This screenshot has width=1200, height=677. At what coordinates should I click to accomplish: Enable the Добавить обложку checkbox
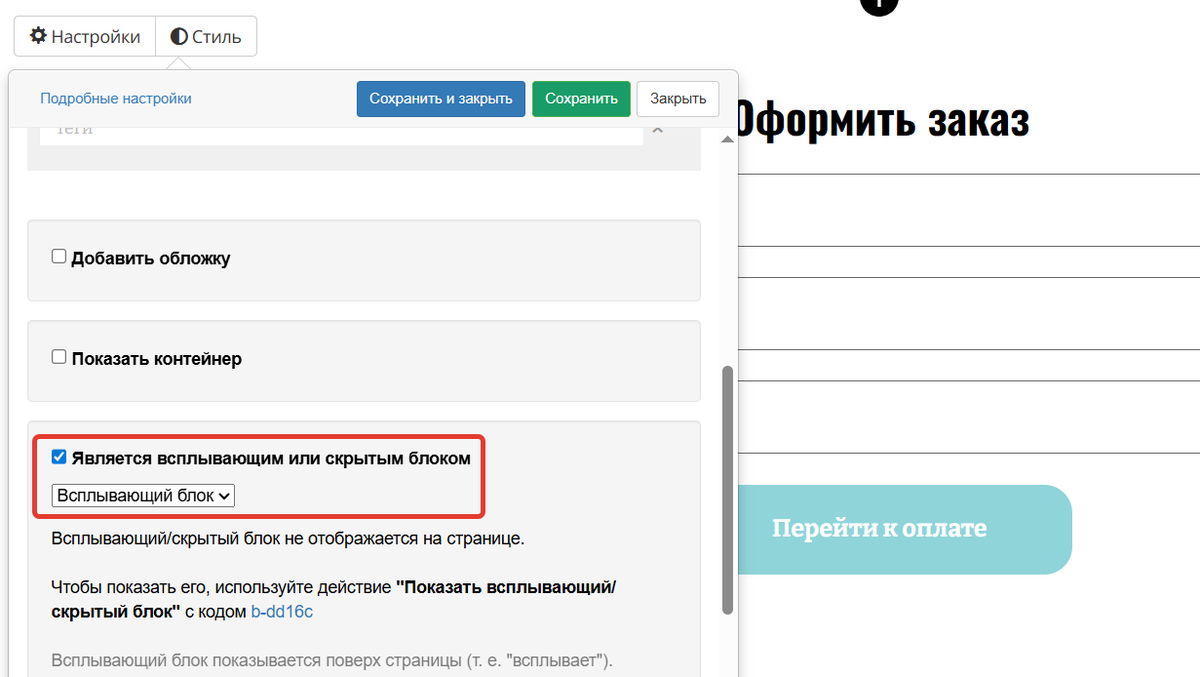click(58, 255)
